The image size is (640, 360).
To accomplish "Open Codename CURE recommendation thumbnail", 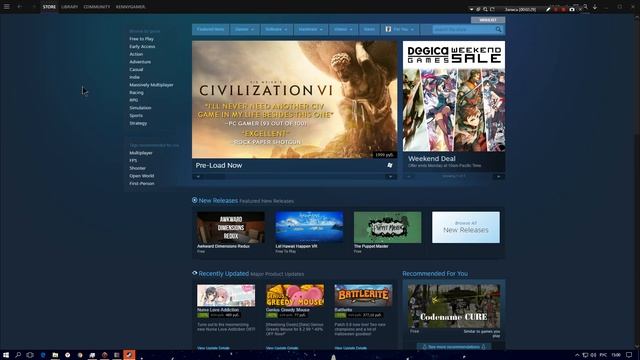I will (454, 306).
